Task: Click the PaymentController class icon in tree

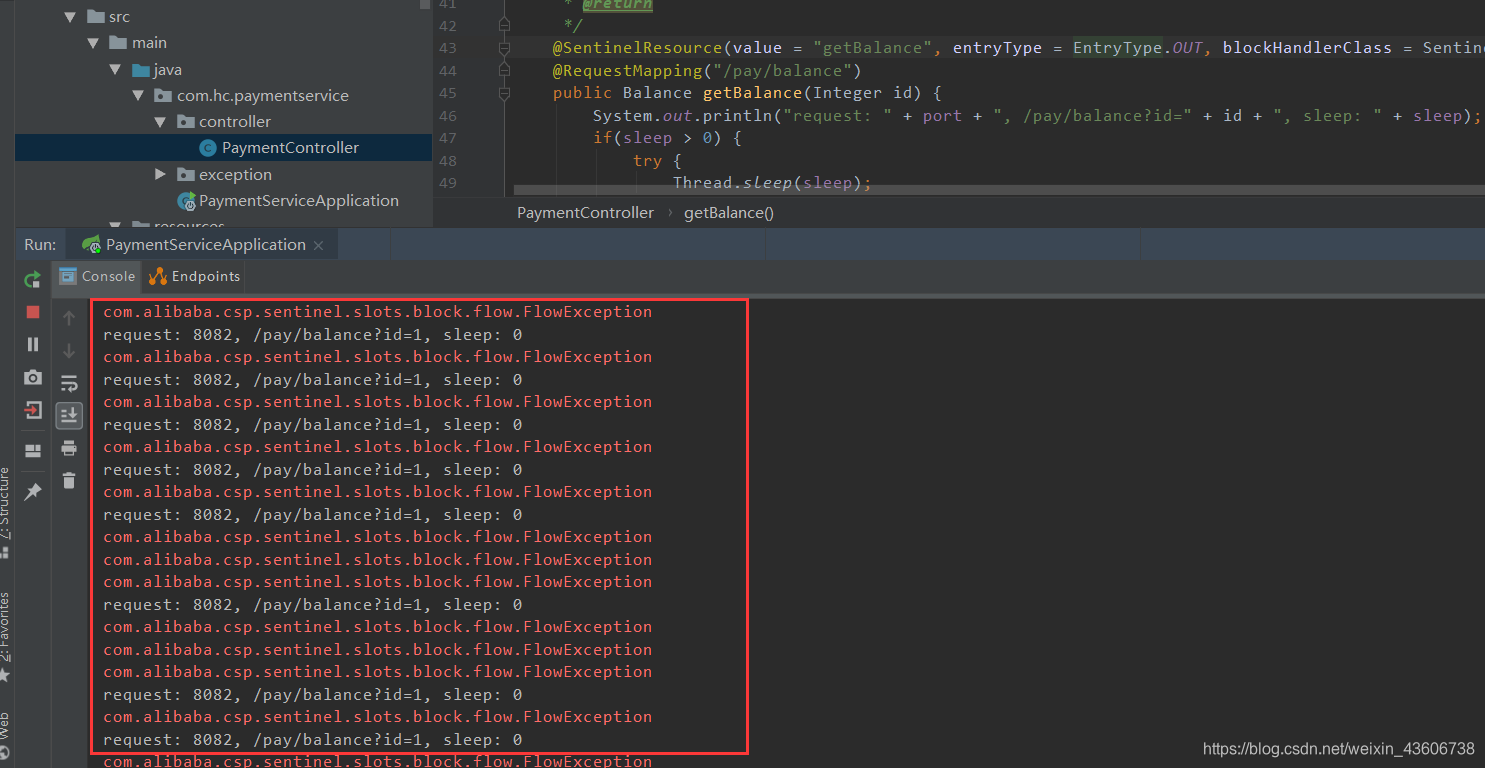Action: [208, 148]
